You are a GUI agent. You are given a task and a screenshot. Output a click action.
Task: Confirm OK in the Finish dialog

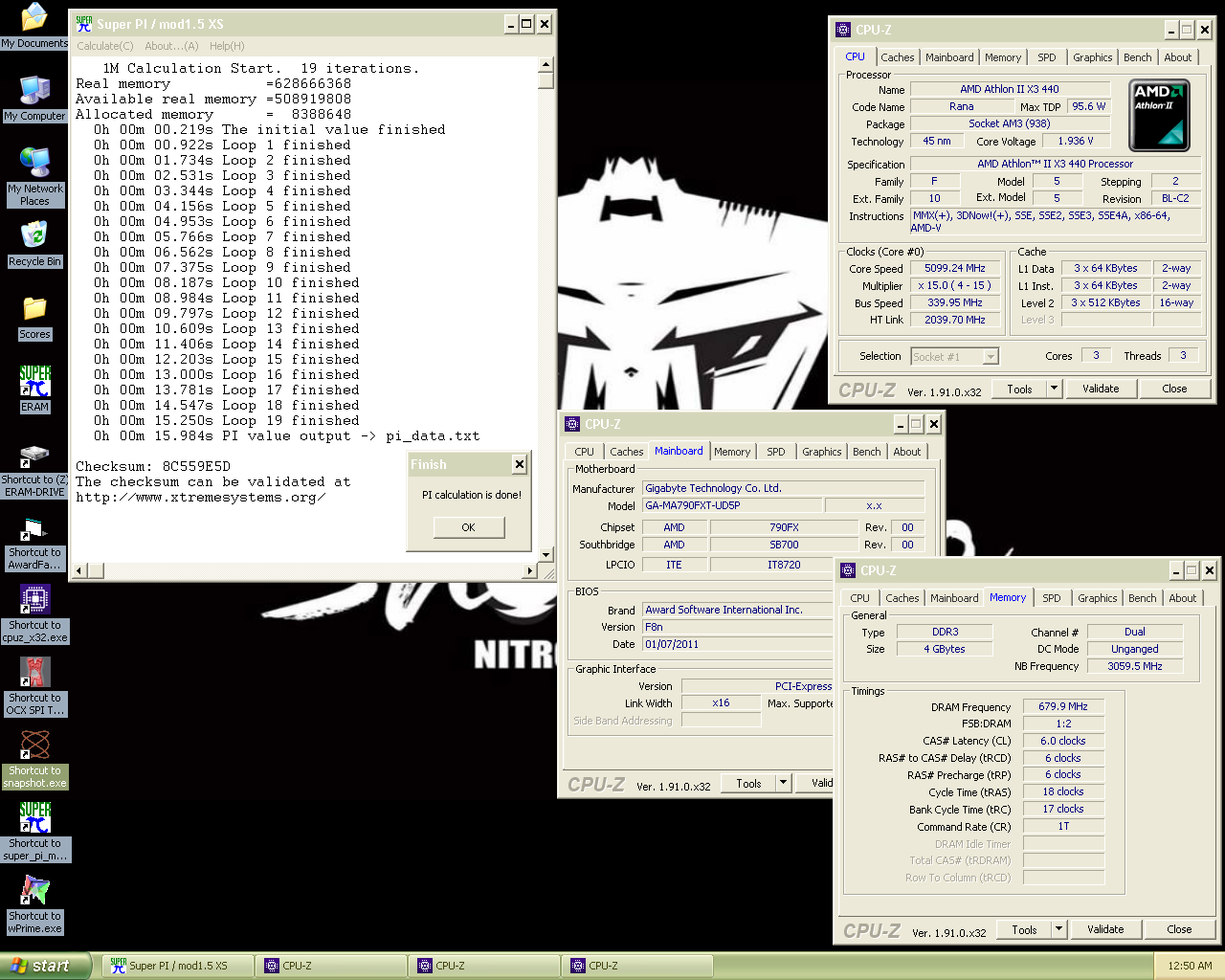click(468, 527)
